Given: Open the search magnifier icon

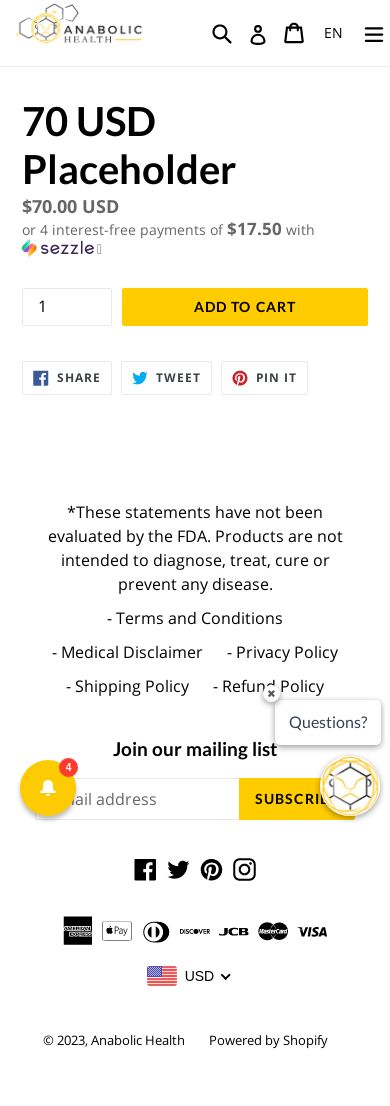Looking at the screenshot, I should point(222,33).
